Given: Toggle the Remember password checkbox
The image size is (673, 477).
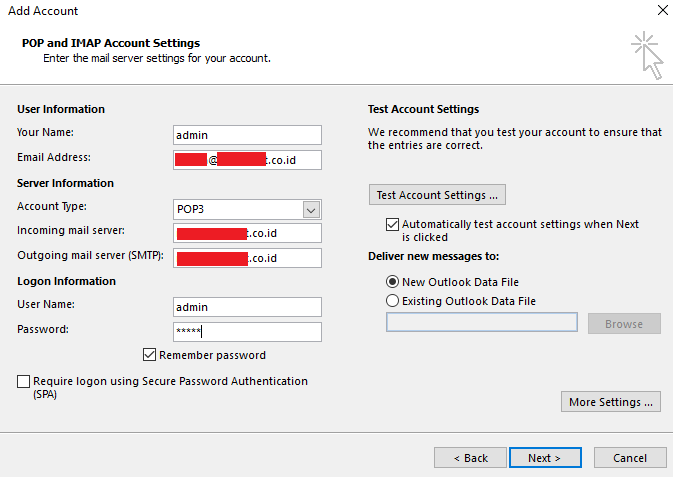Looking at the screenshot, I should click(150, 355).
